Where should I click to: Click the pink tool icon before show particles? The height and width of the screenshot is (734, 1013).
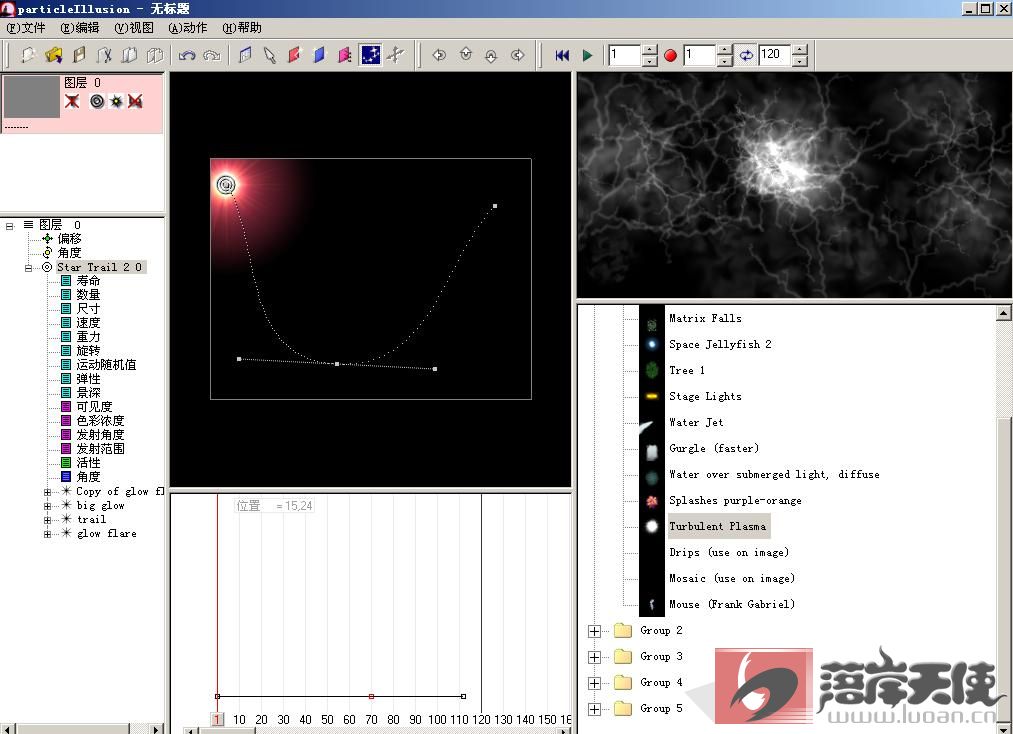(x=344, y=56)
